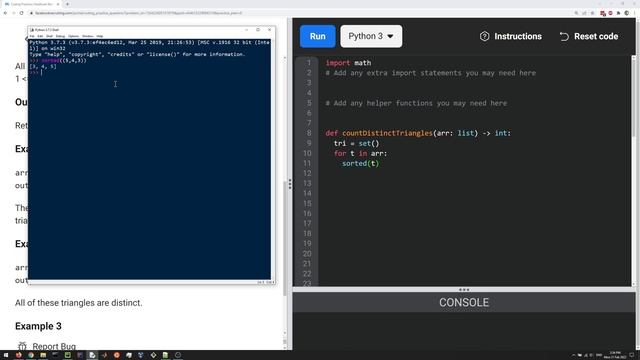The width and height of the screenshot is (640, 360).
Task: Click the browser forward arrow
Action: click(x=13, y=13)
